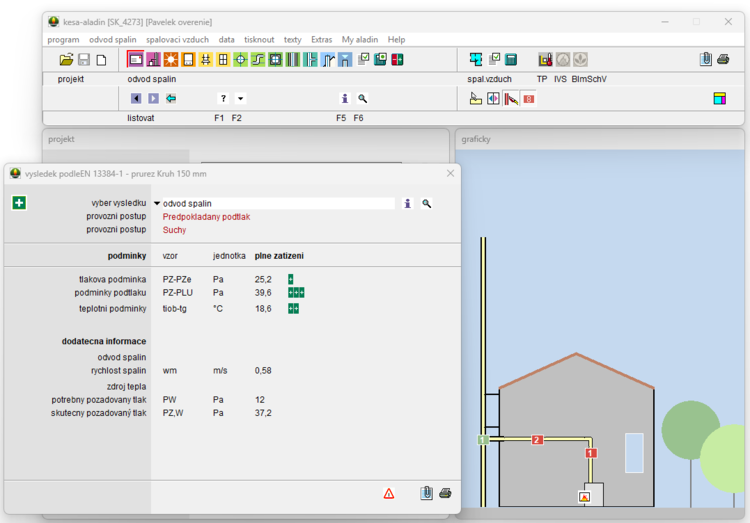Viewport: 750px width, 523px height.
Task: Click the orange sun-shaped odvod spalin tool icon
Action: [x=170, y=60]
